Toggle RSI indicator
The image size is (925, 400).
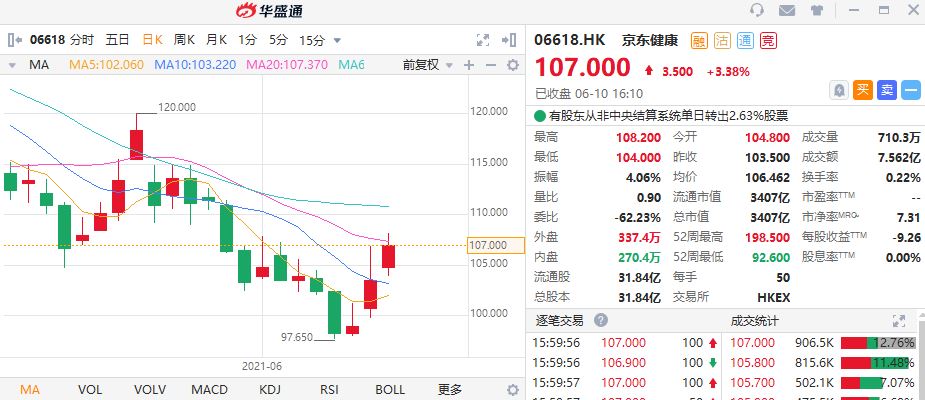(x=329, y=389)
